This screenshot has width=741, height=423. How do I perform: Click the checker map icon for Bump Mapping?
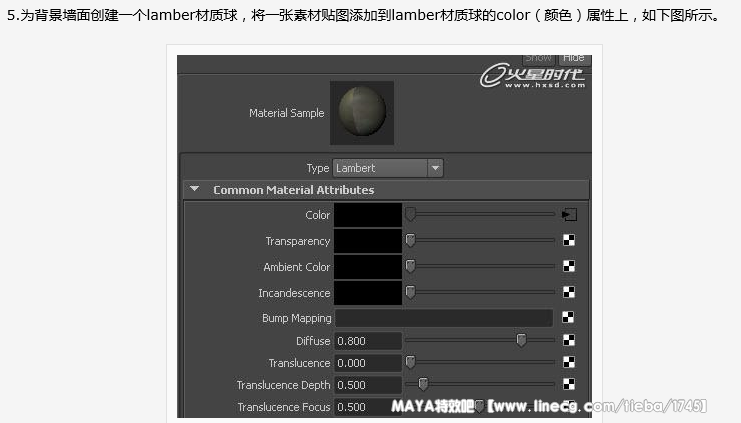[569, 318]
